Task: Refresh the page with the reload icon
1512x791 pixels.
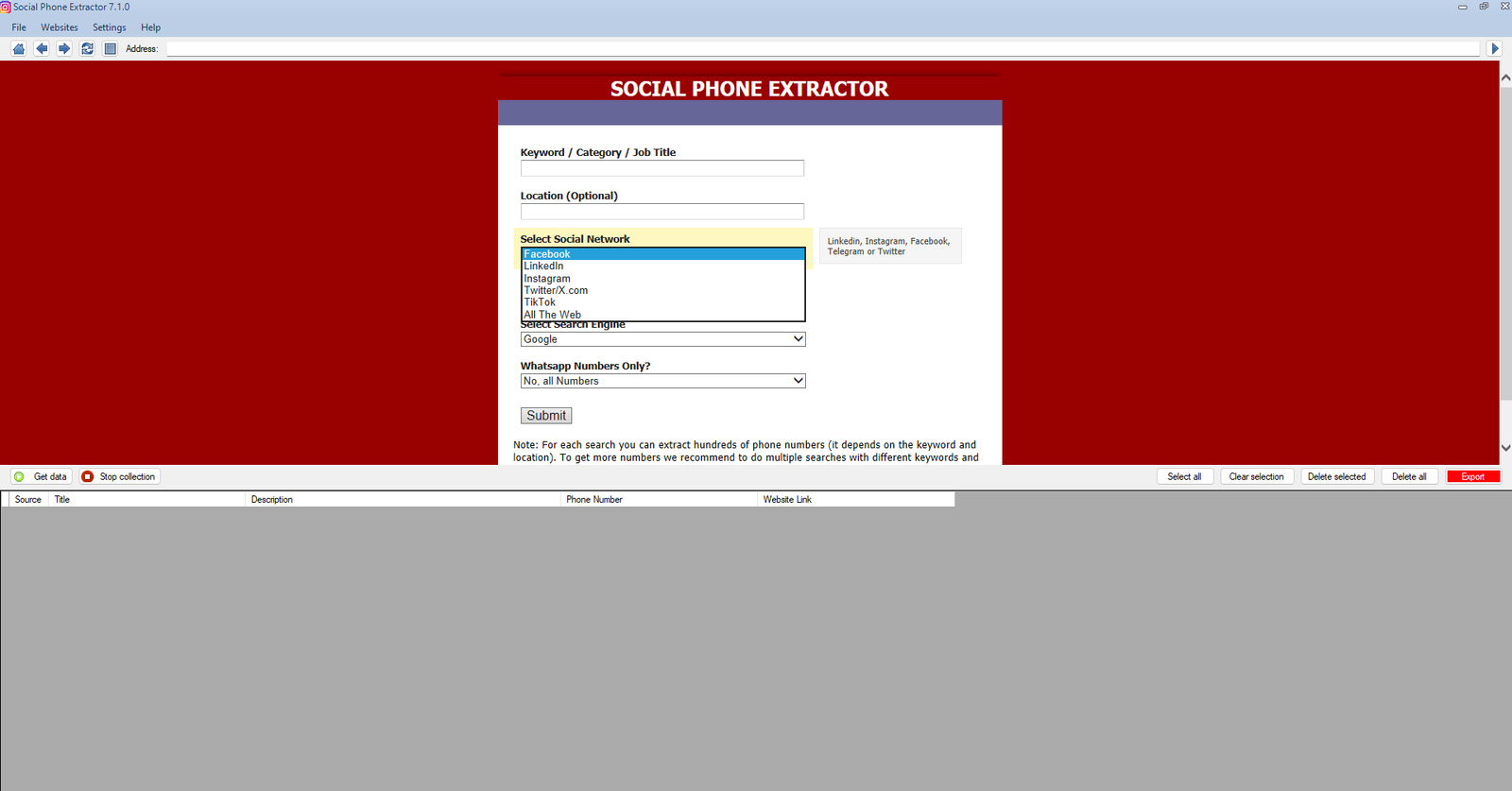Action: [87, 48]
